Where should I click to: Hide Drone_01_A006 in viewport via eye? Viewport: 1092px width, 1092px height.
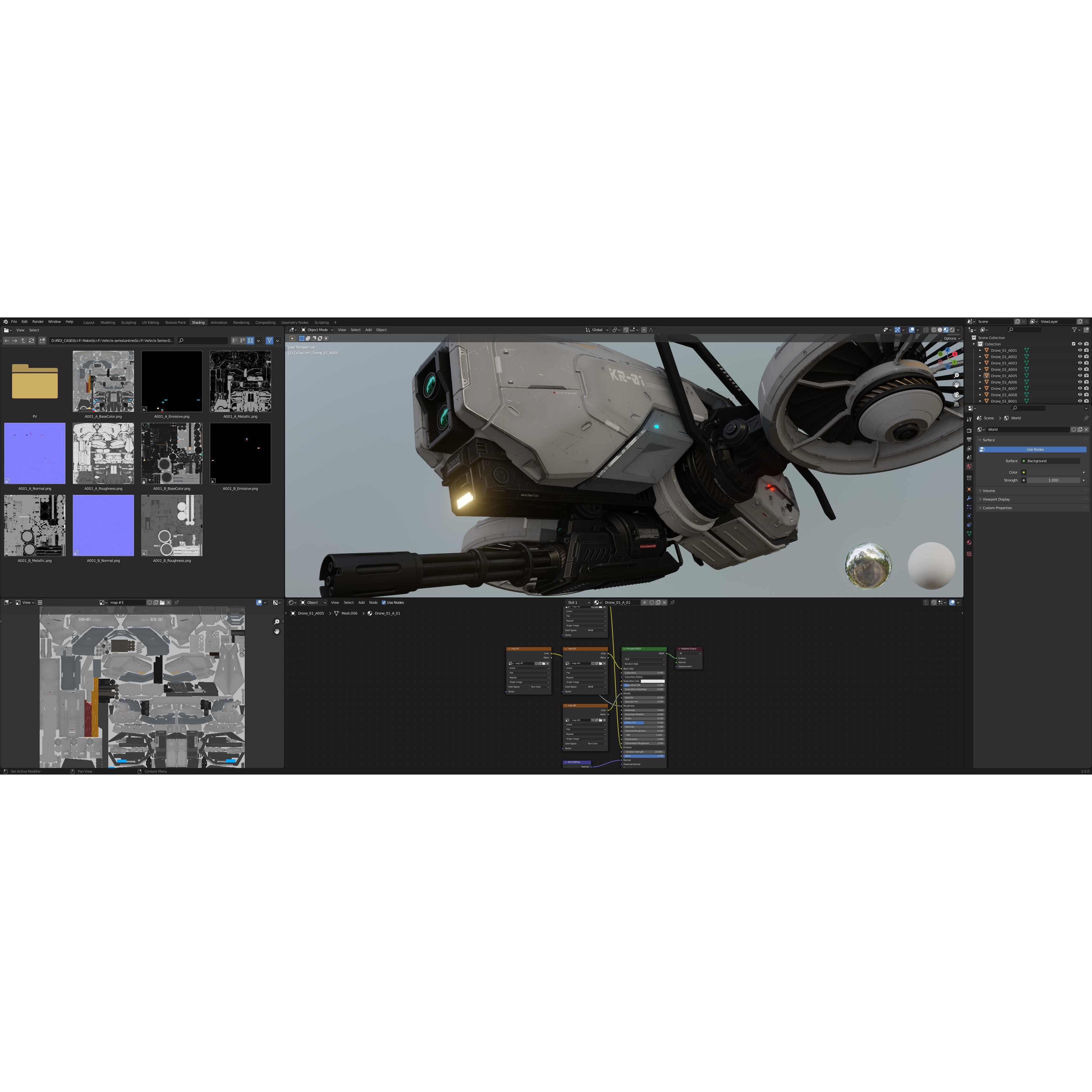(1080, 382)
